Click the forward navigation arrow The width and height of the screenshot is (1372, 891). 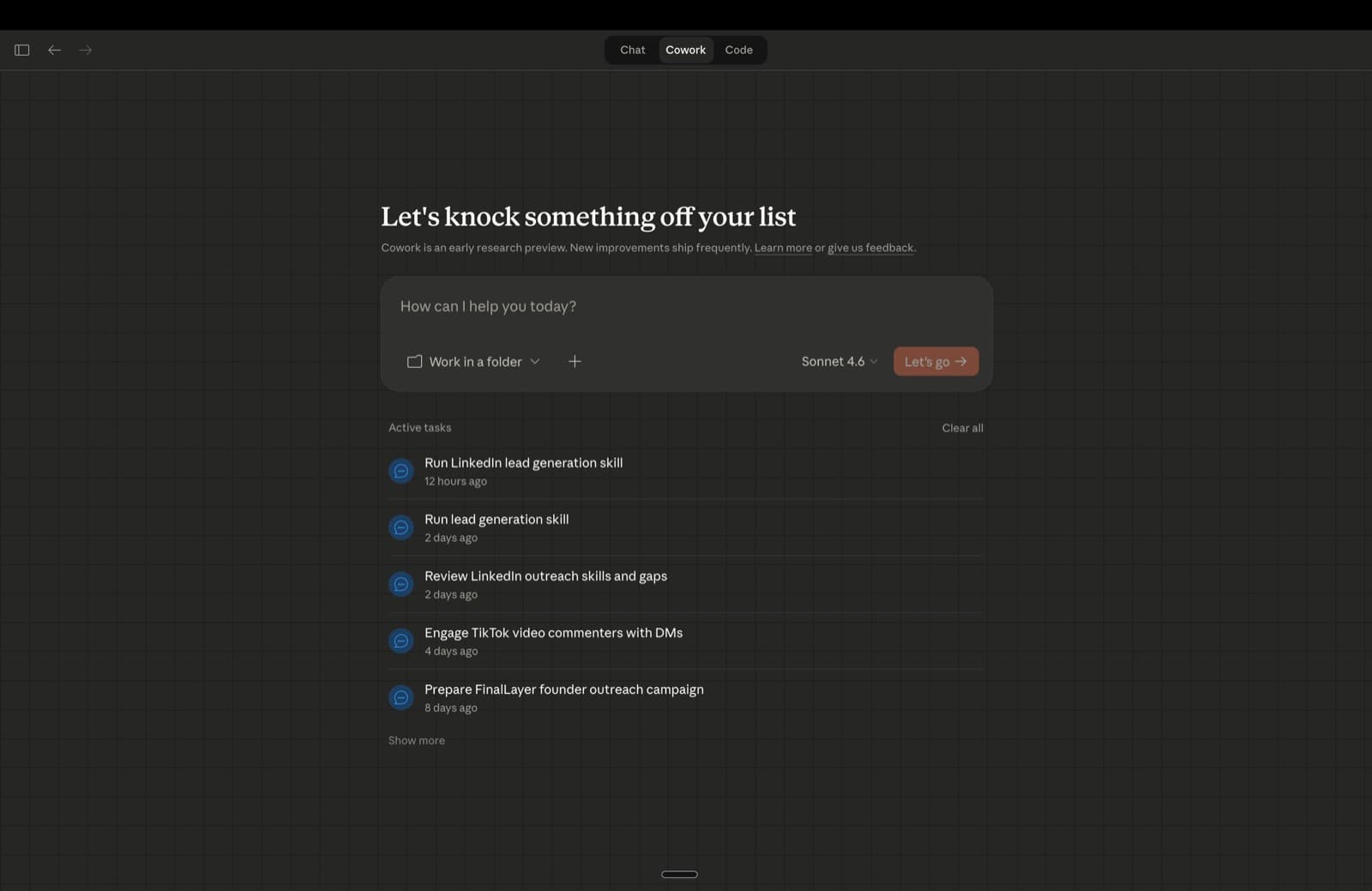pos(85,50)
